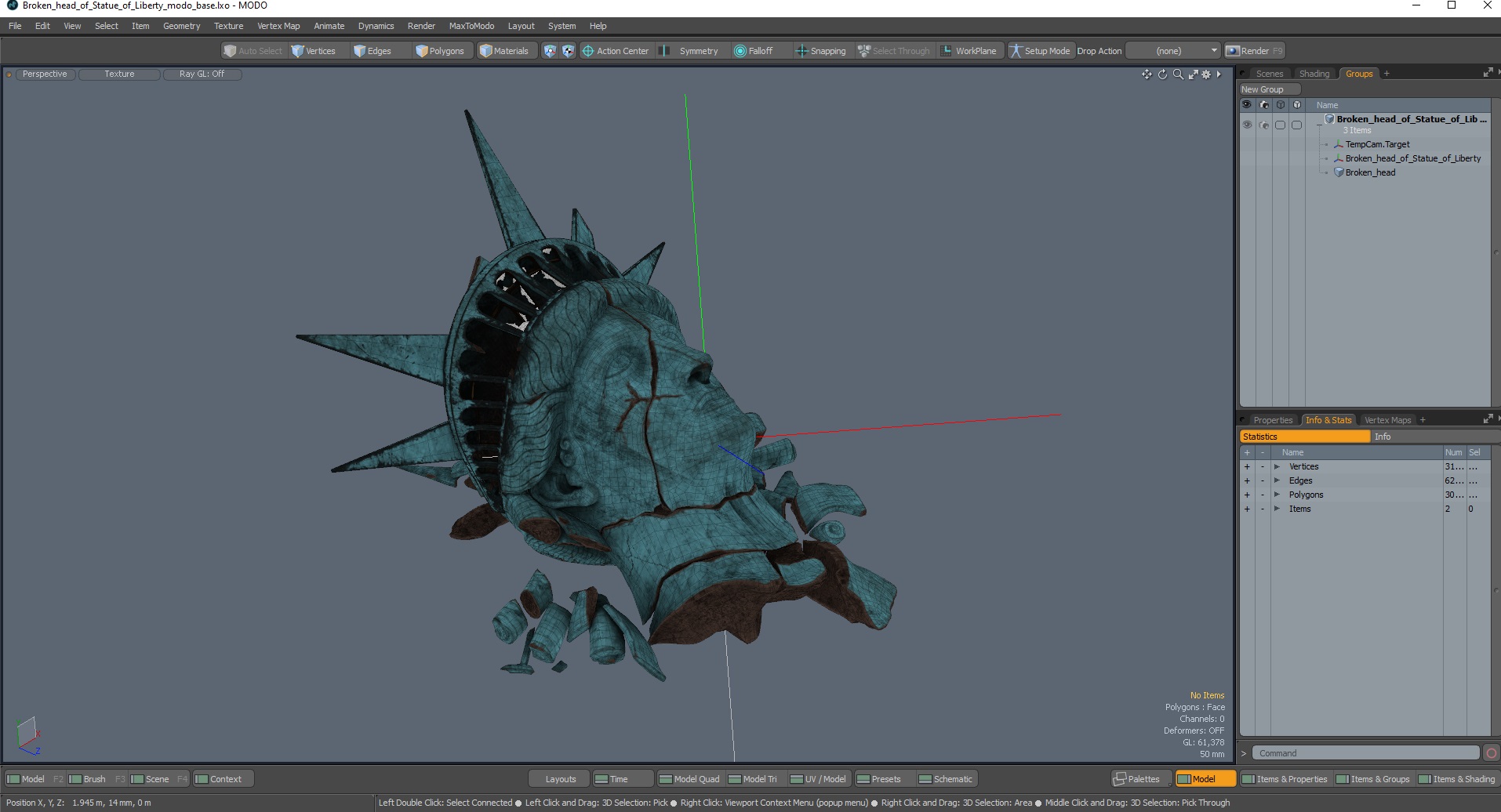Screen dimensions: 1501x812
Task: Click the shield icon right of Materials
Action: pyautogui.click(x=550, y=51)
